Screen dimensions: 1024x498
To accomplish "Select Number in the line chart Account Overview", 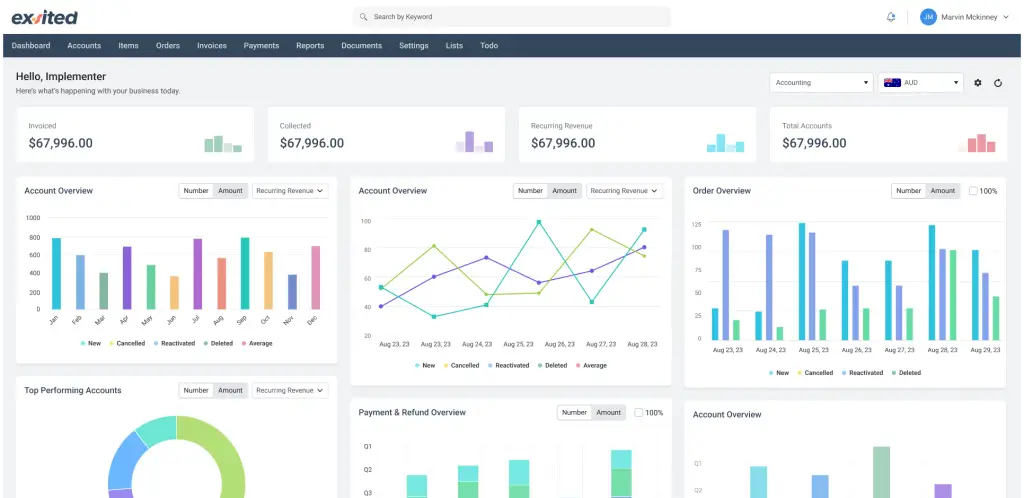I will pyautogui.click(x=530, y=191).
